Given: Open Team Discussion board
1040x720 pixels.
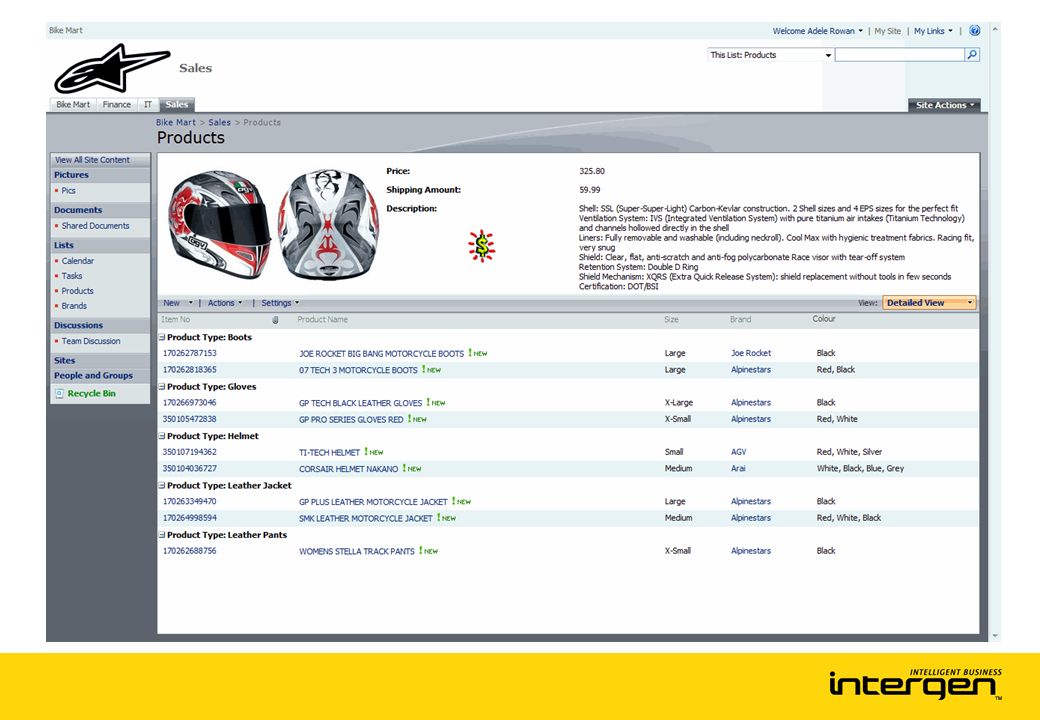Looking at the screenshot, I should coord(91,341).
